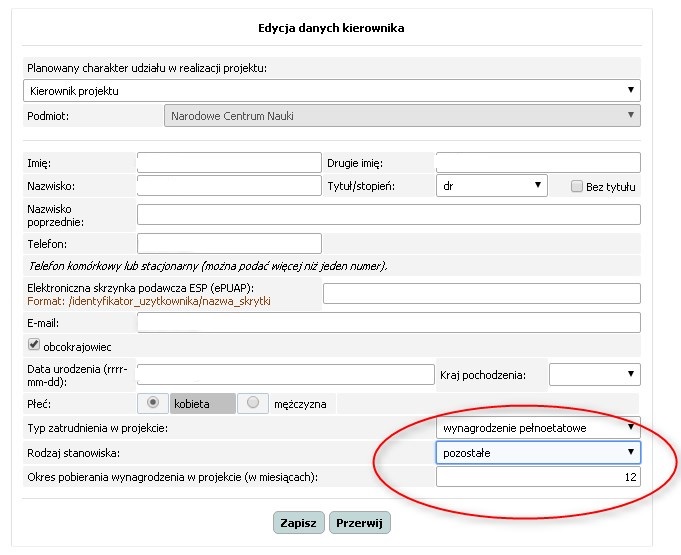Open the 'Planowany charakter udziału' dropdown
Screen dimensions: 681x555
click(332, 91)
